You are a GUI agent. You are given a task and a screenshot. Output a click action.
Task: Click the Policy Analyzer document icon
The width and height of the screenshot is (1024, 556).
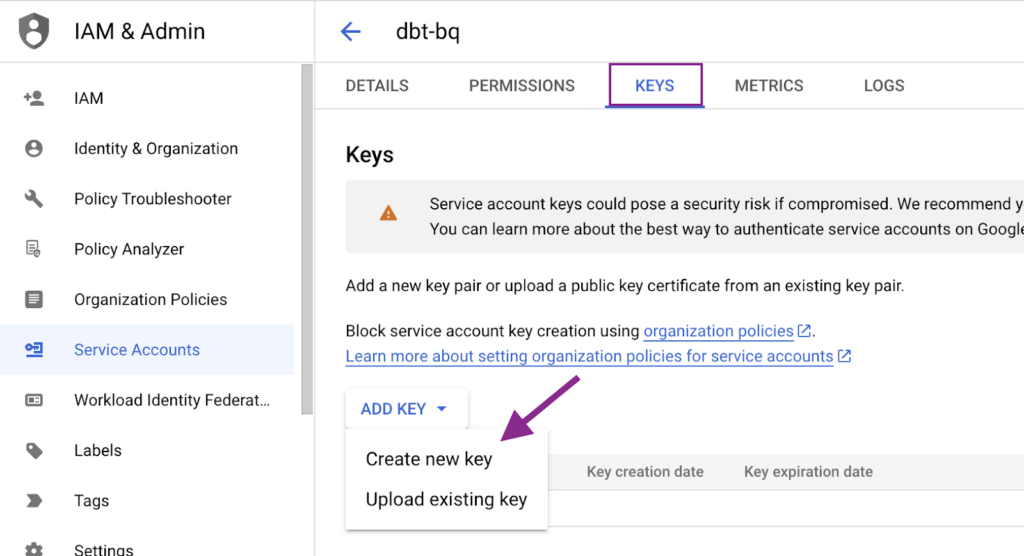[33, 249]
